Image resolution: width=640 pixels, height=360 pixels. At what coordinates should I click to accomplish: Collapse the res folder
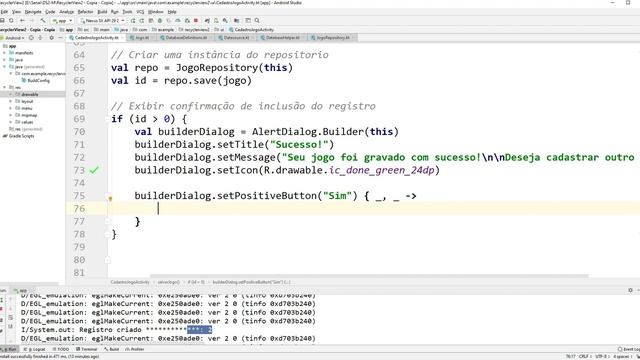pos(5,87)
